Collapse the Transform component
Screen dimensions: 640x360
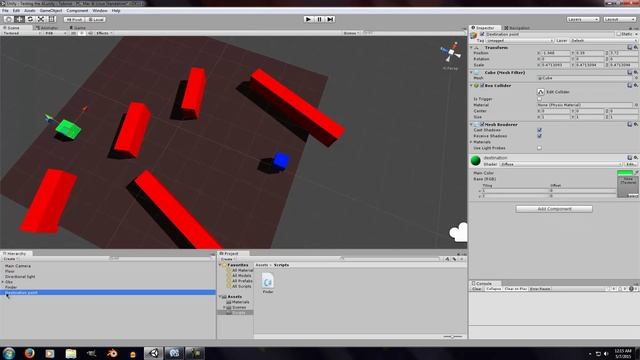point(471,47)
